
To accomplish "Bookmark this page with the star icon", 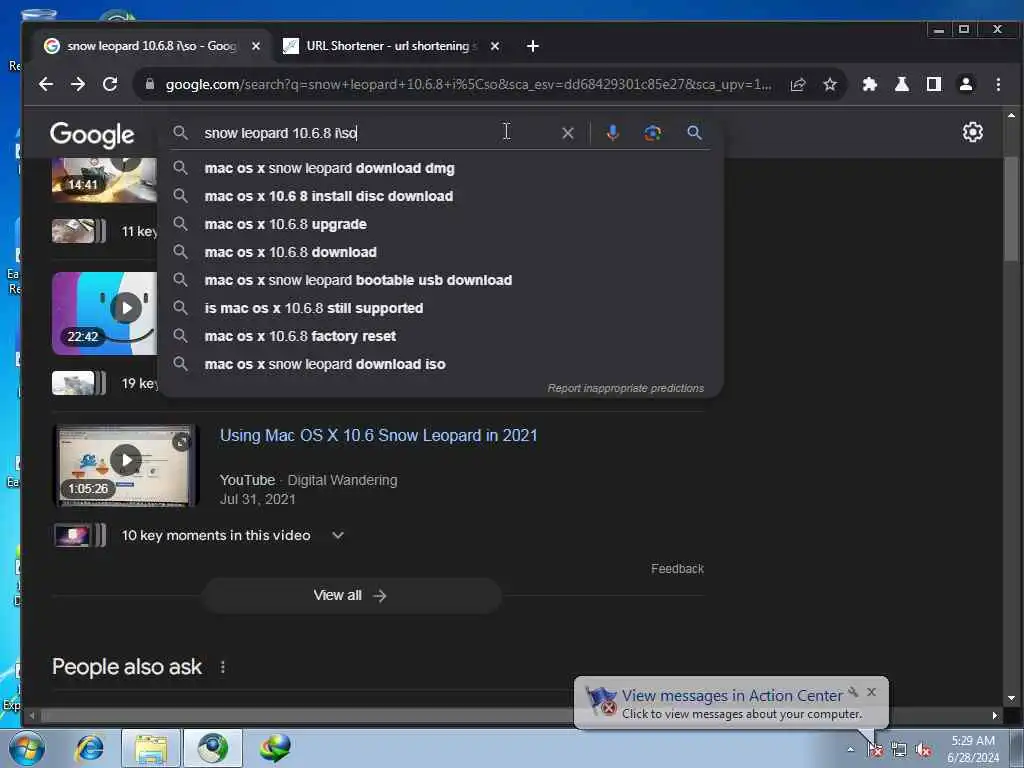I will [x=830, y=84].
